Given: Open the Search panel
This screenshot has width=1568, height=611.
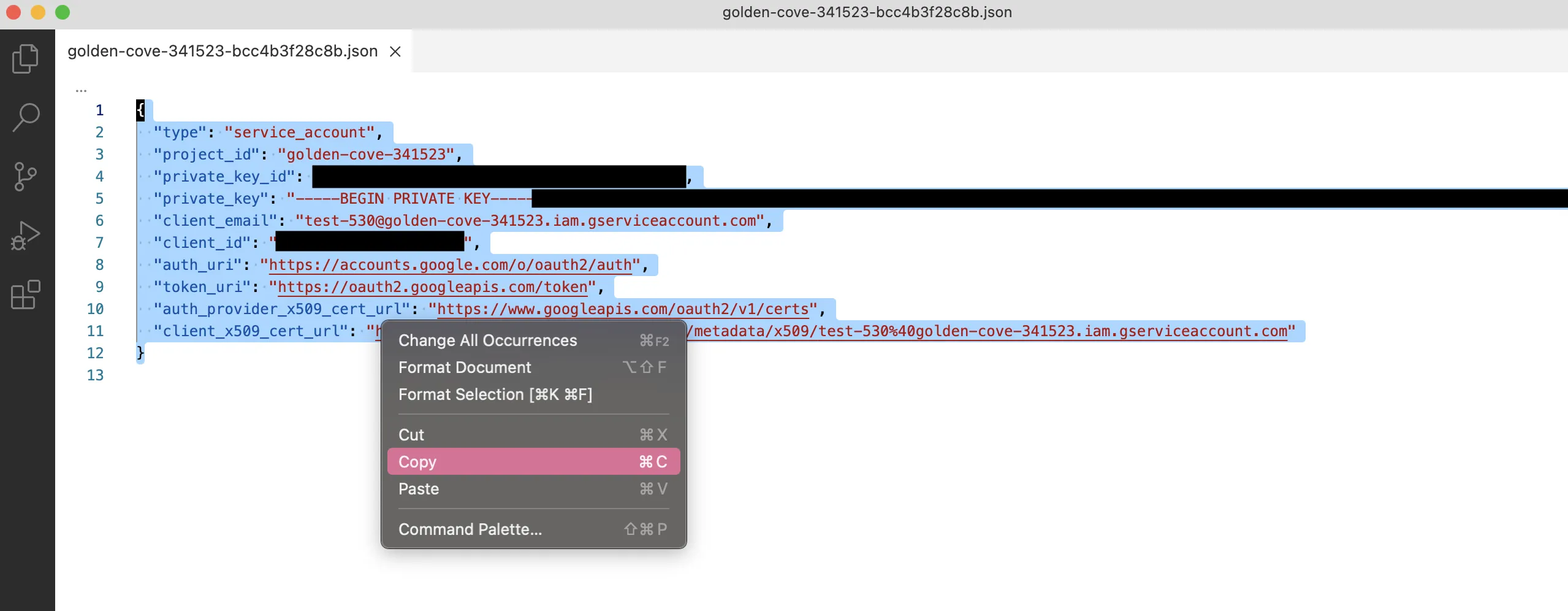Looking at the screenshot, I should pyautogui.click(x=25, y=118).
